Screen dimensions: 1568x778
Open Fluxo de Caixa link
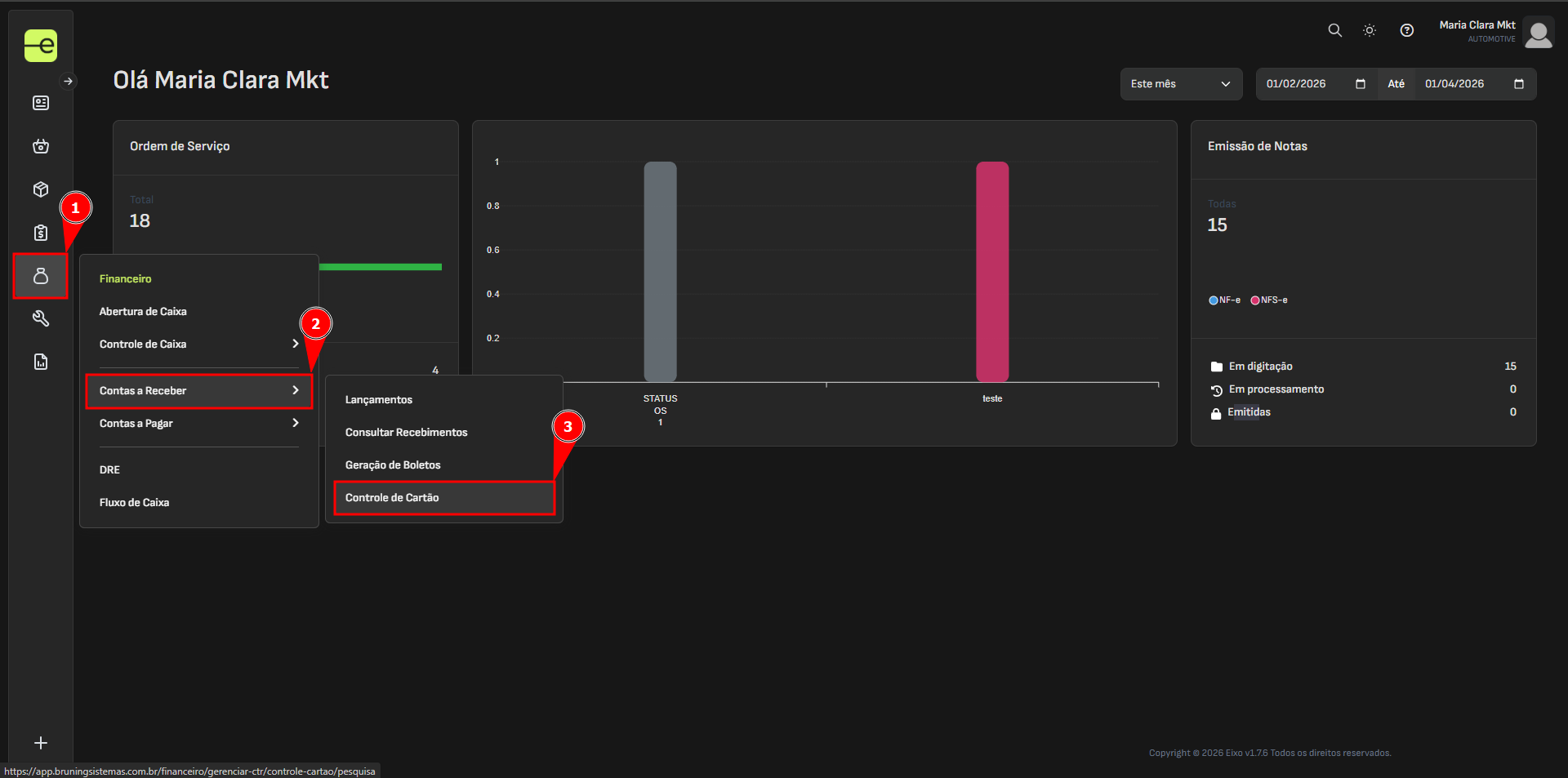pos(134,503)
